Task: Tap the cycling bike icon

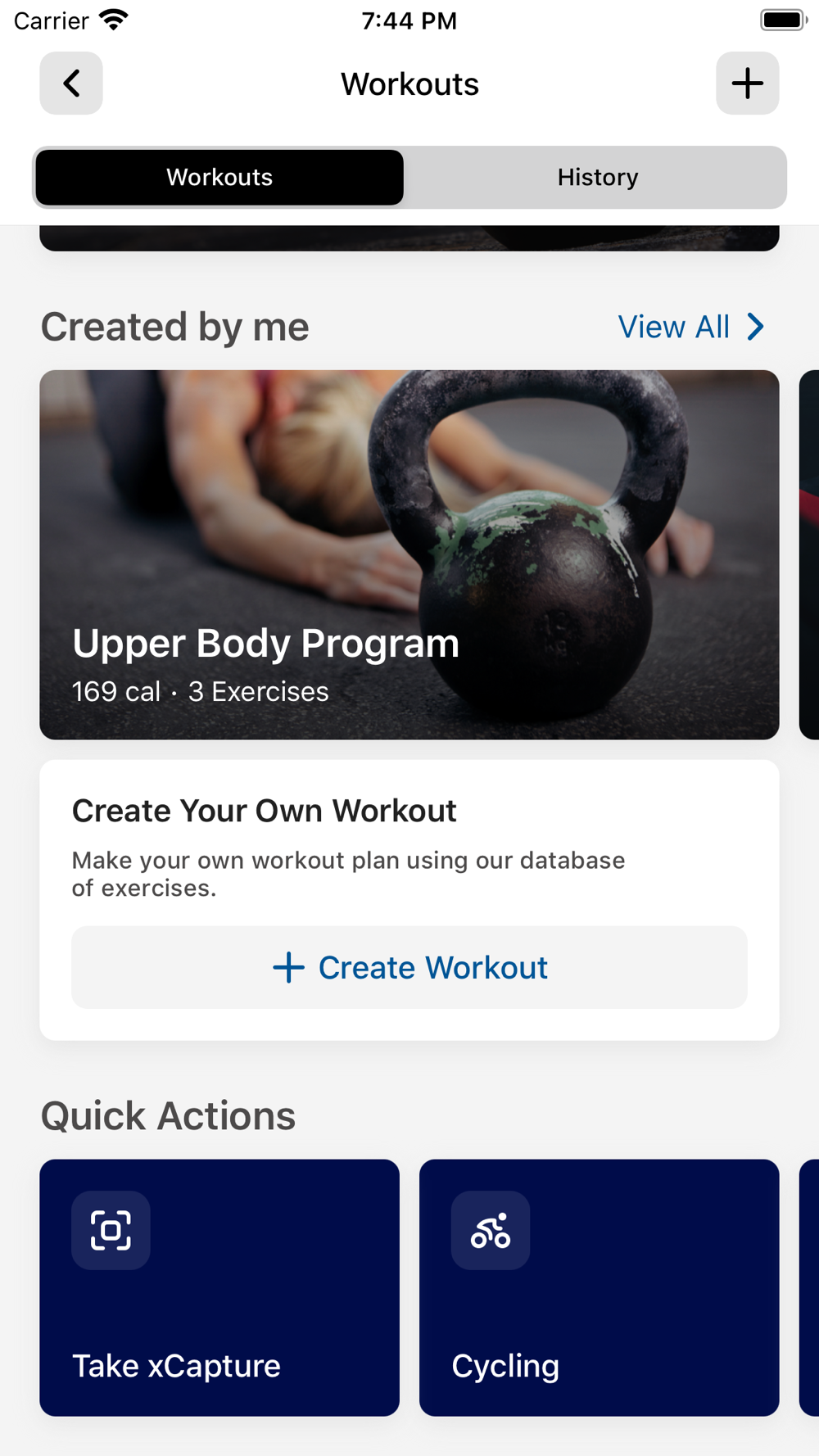Action: 491,1230
